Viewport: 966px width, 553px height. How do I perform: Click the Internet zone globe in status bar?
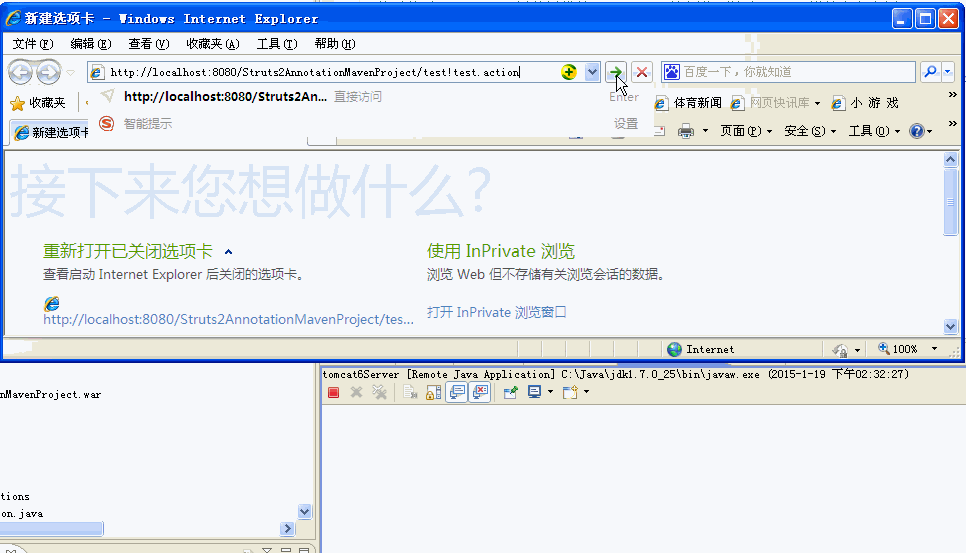click(x=675, y=349)
